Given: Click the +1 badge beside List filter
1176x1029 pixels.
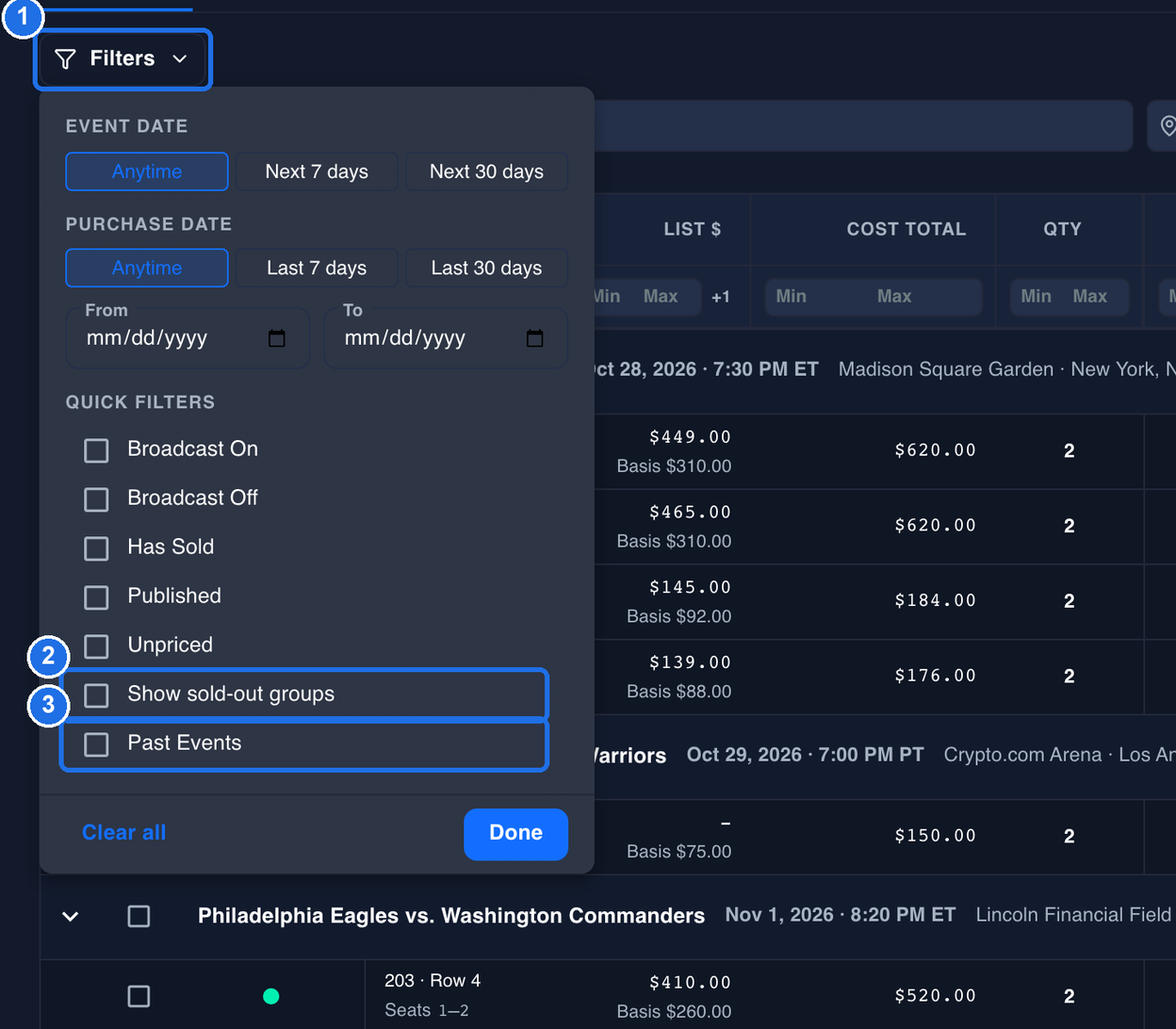Looking at the screenshot, I should [721, 297].
